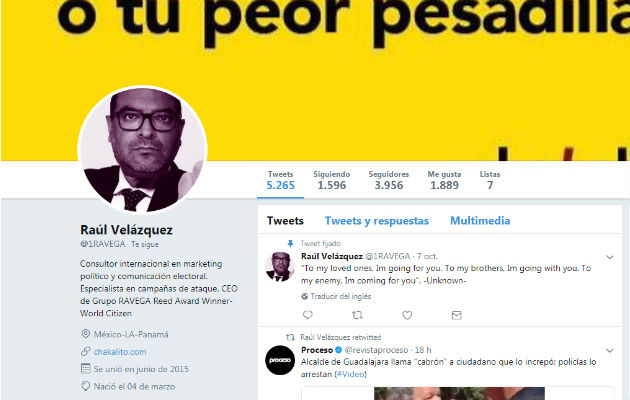Click the large circular profile photo
The image size is (630, 400).
pos(142,149)
